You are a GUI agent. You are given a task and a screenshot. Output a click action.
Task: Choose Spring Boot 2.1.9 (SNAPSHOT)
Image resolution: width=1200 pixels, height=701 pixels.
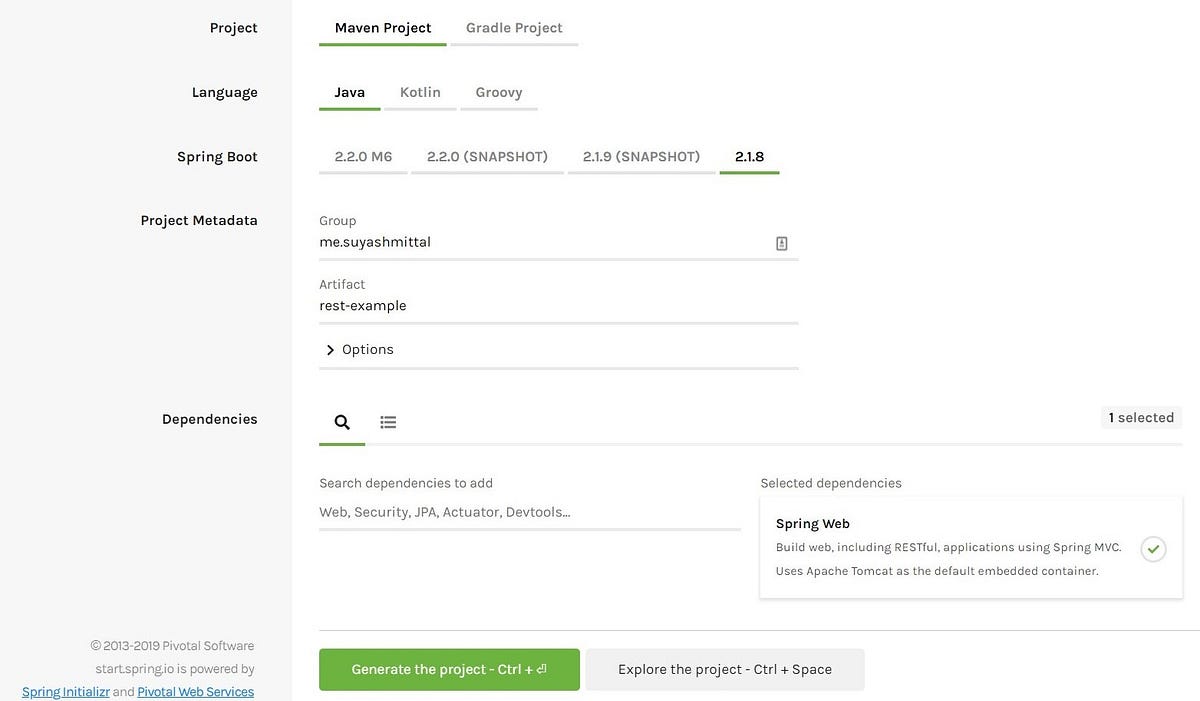tap(641, 156)
